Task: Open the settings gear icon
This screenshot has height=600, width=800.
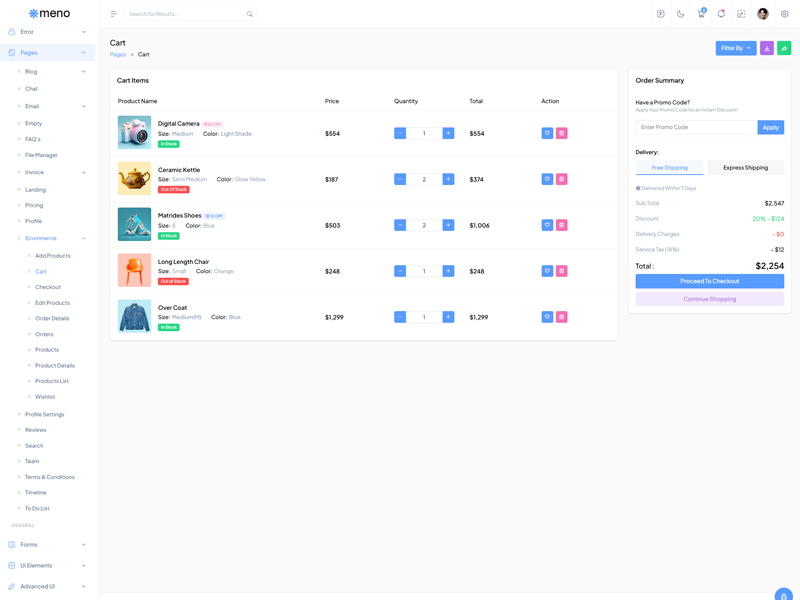Action: click(785, 14)
